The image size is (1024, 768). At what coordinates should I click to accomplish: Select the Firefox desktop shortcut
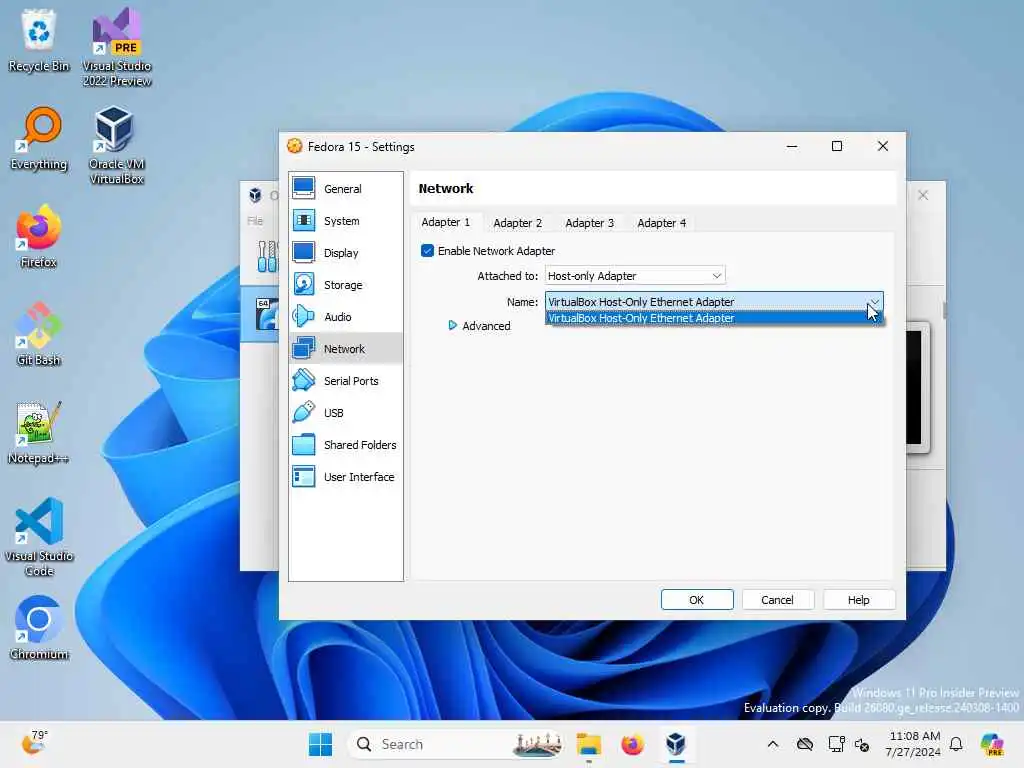(x=39, y=236)
